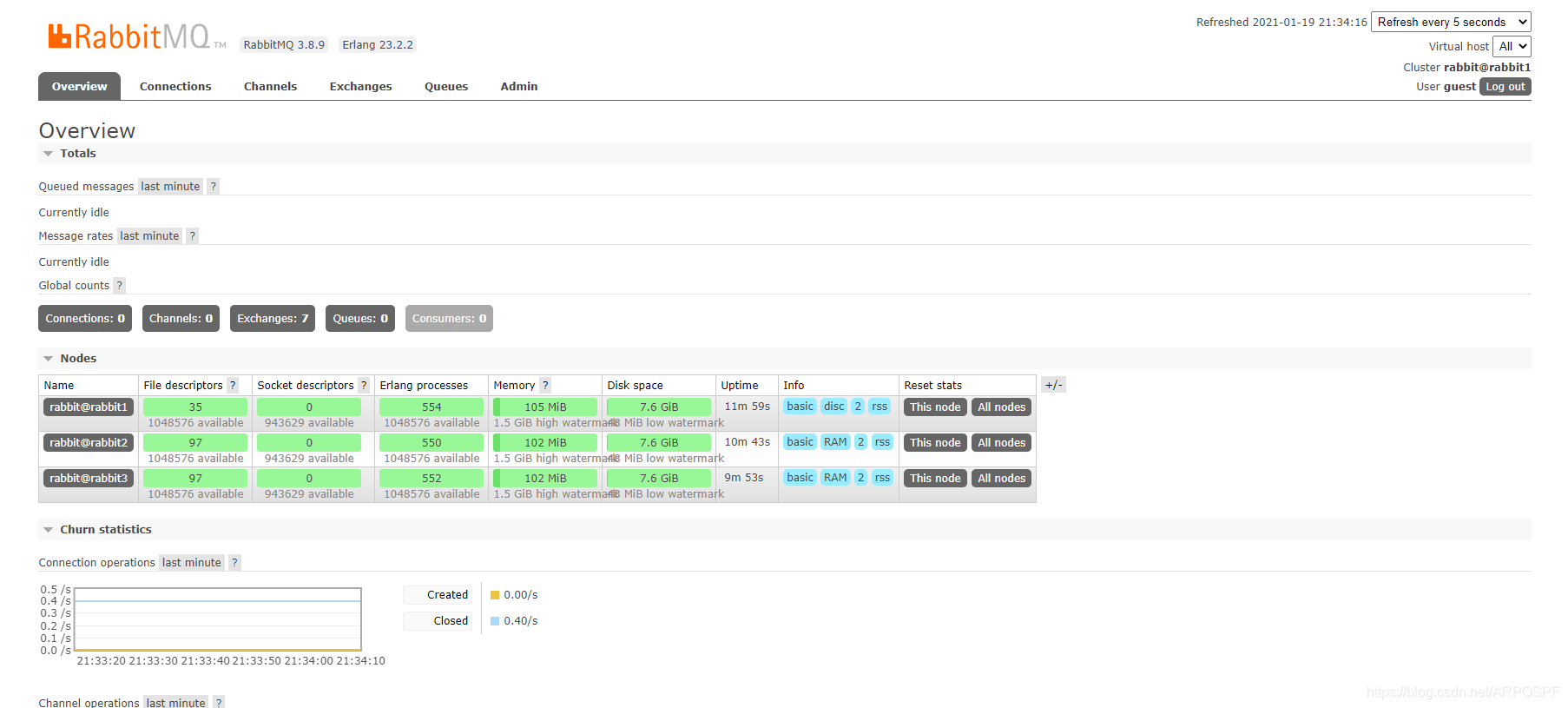Log out the guest user
This screenshot has width=1568, height=708.
pos(1505,86)
